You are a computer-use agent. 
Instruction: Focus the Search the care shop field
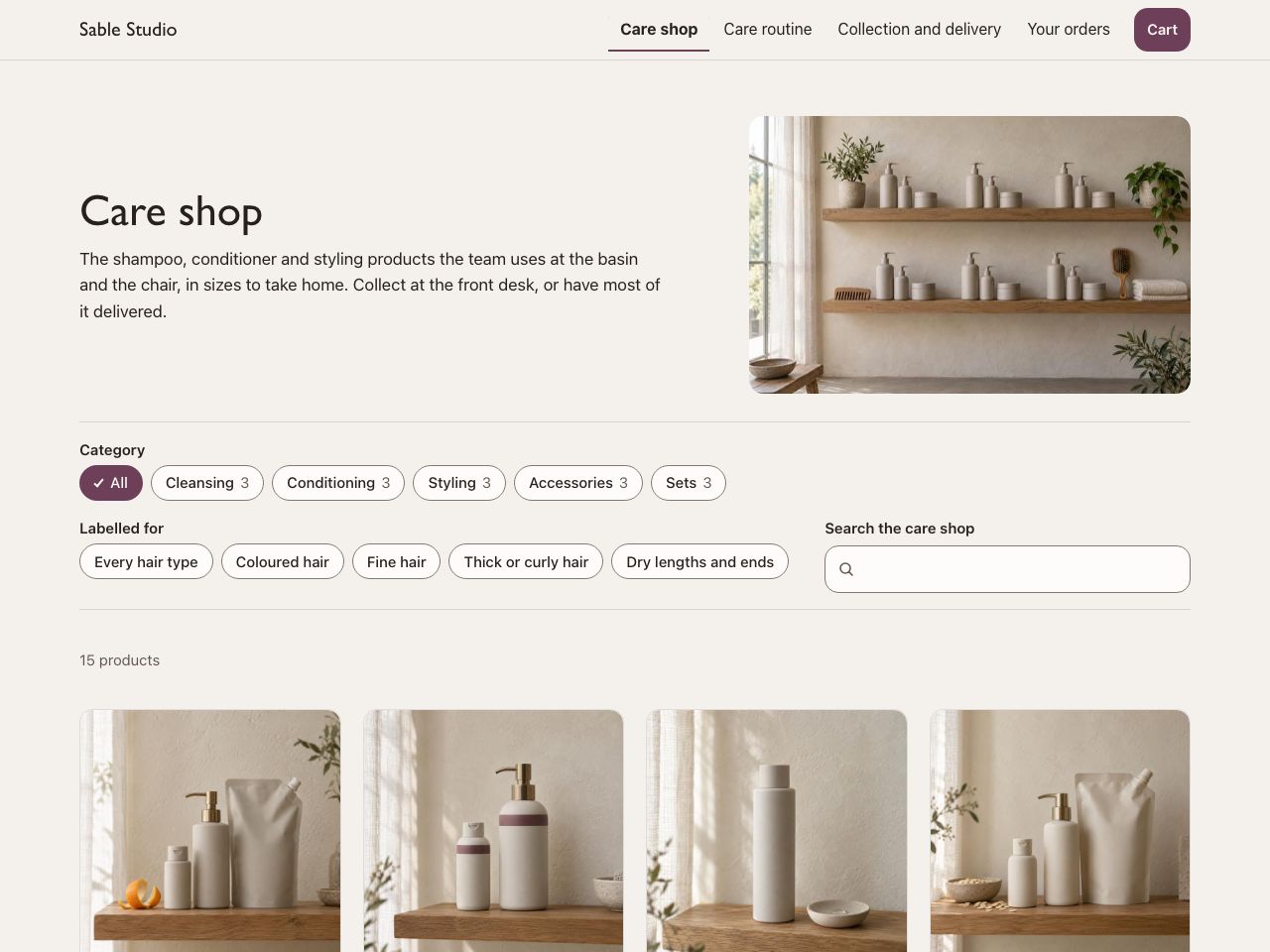point(1007,569)
